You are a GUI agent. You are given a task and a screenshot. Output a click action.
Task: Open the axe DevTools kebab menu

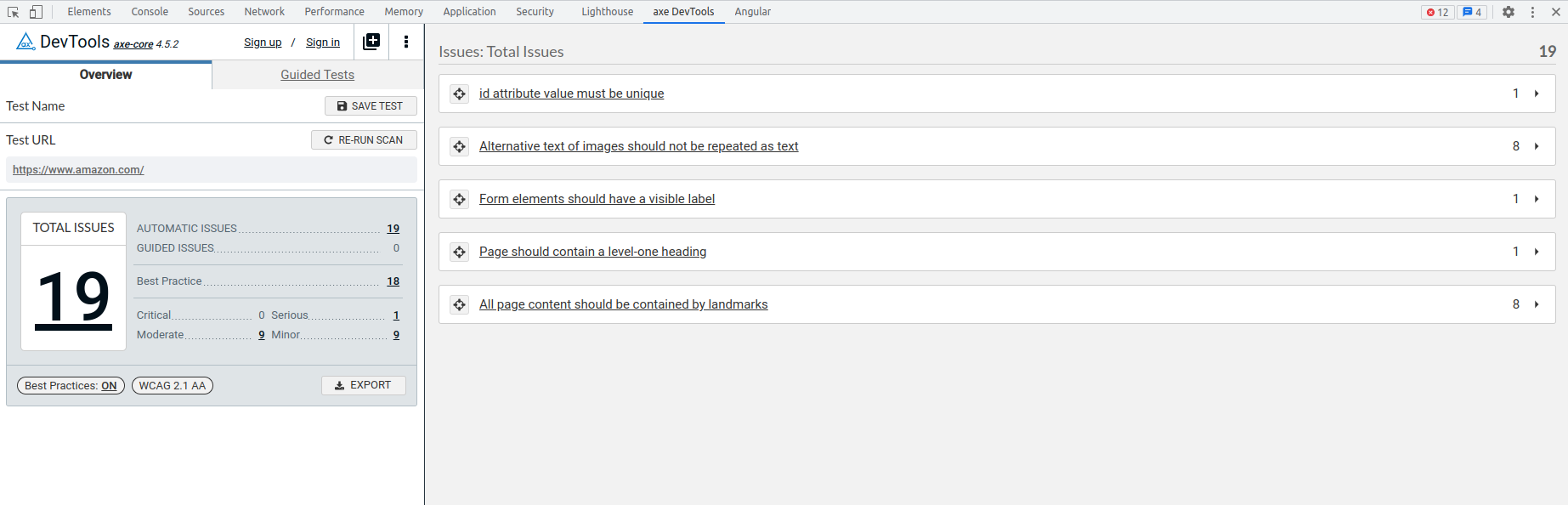click(406, 42)
